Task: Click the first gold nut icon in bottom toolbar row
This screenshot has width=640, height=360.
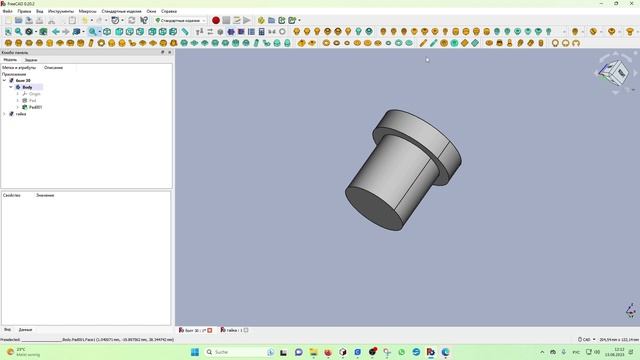Action: pyautogui.click(x=8, y=43)
